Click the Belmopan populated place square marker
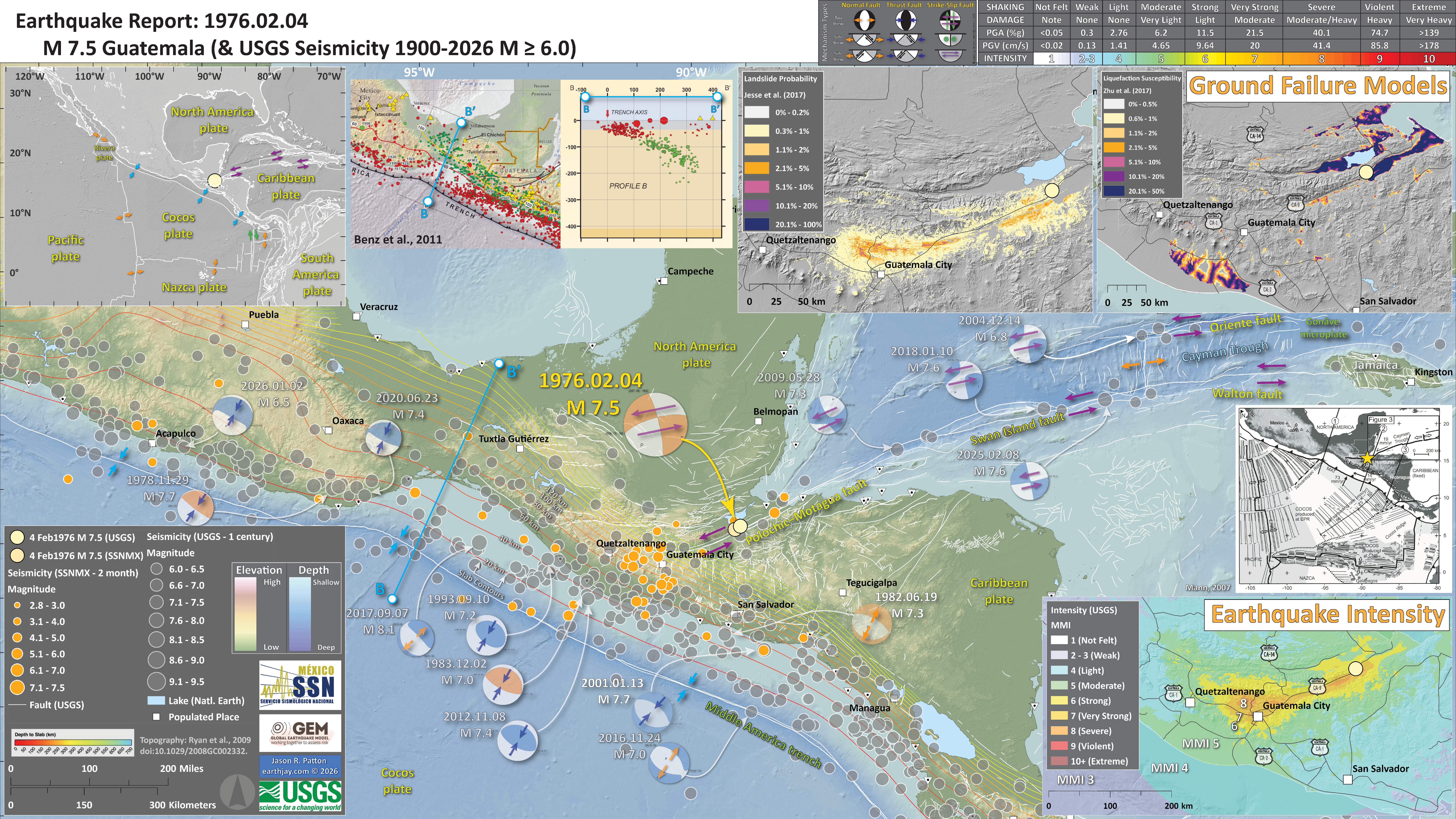The image size is (1456, 819). tap(759, 421)
